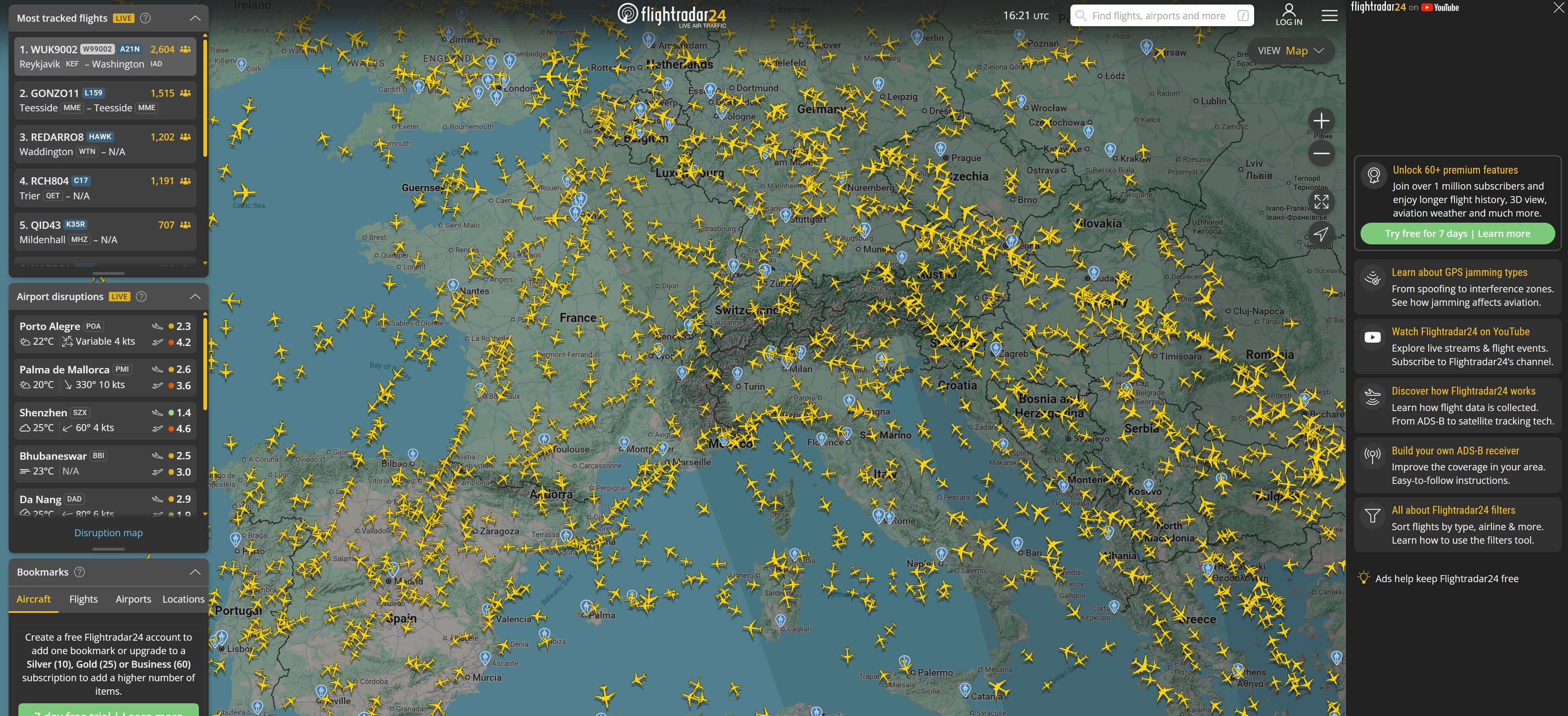The height and width of the screenshot is (716, 1568).
Task: Switch to the Airports bookmarks tab
Action: 133,599
